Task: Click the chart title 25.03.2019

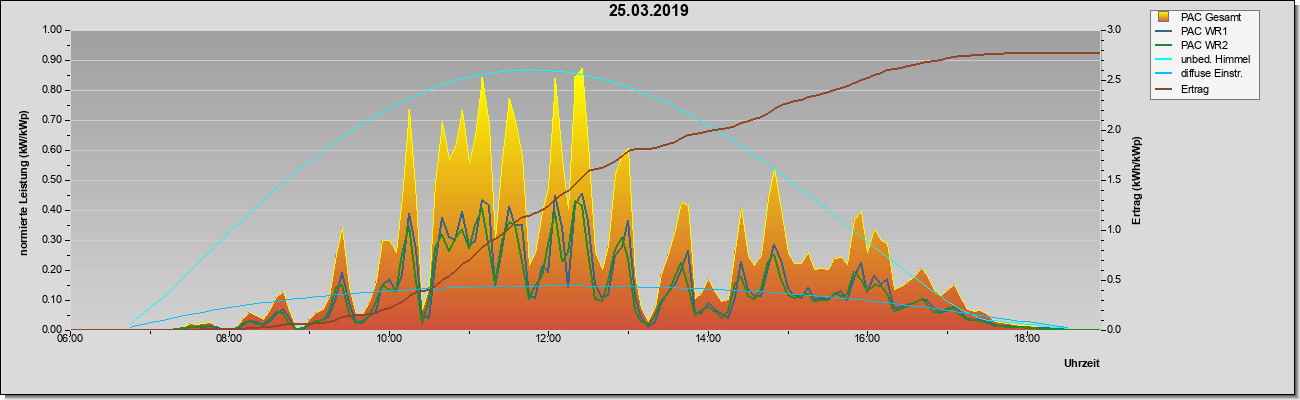Action: pos(649,11)
